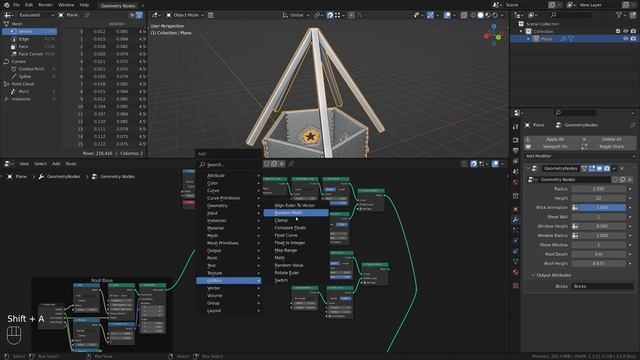
Task: Click the Add menu search field
Action: (229, 164)
